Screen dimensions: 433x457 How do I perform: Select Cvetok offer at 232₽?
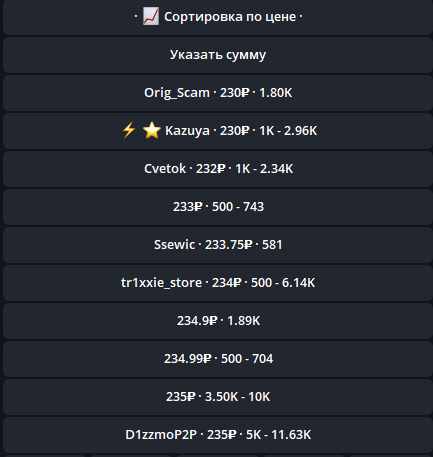[218, 169]
